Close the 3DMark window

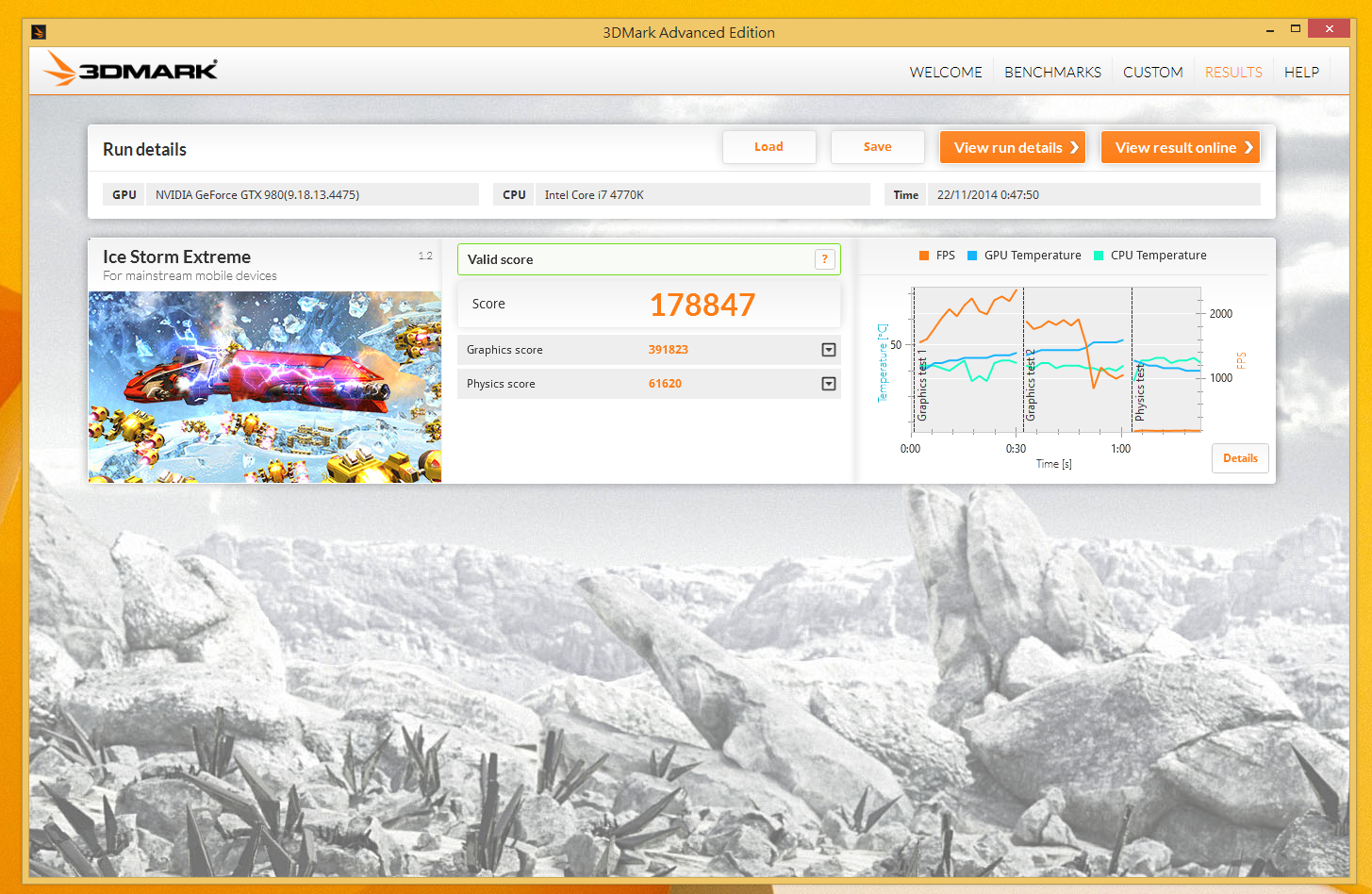point(1329,28)
